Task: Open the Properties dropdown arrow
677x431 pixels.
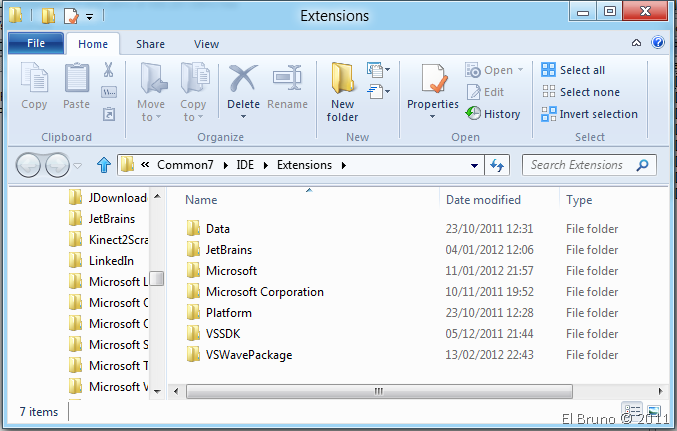Action: 432,117
